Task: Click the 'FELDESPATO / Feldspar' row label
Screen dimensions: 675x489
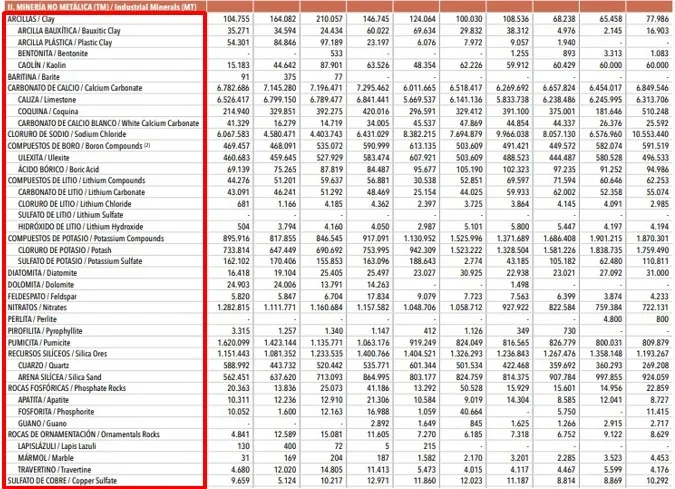Action: click(x=45, y=296)
